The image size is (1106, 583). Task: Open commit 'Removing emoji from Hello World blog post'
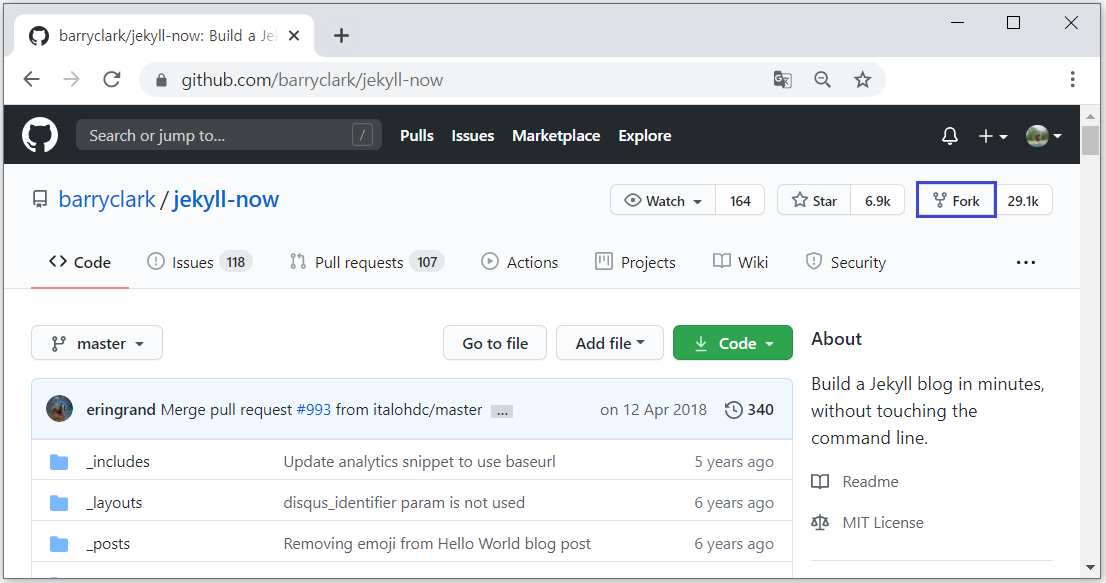437,544
